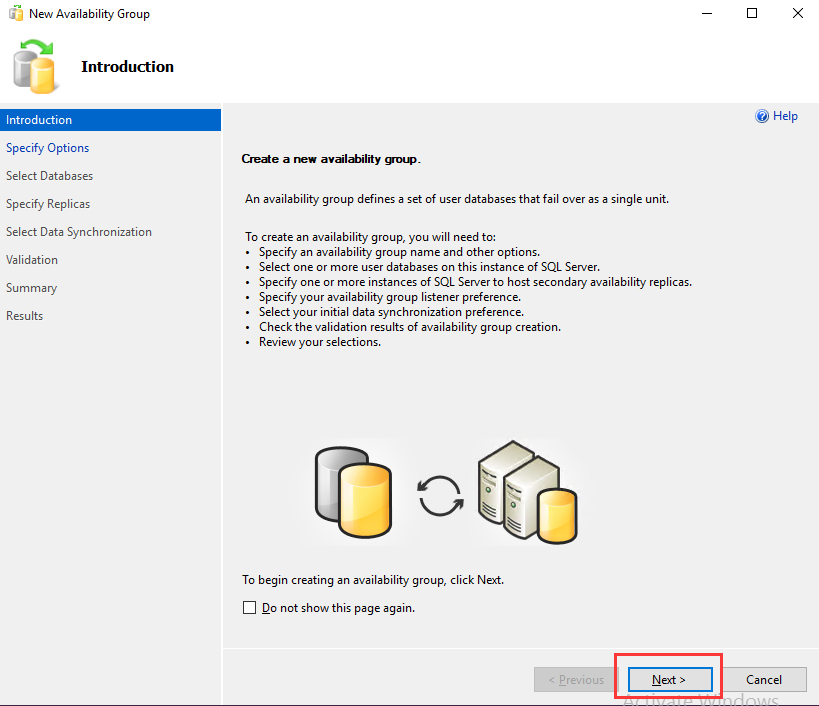The image size is (819, 706).
Task: Click the server towers with database illustration
Action: [x=528, y=492]
